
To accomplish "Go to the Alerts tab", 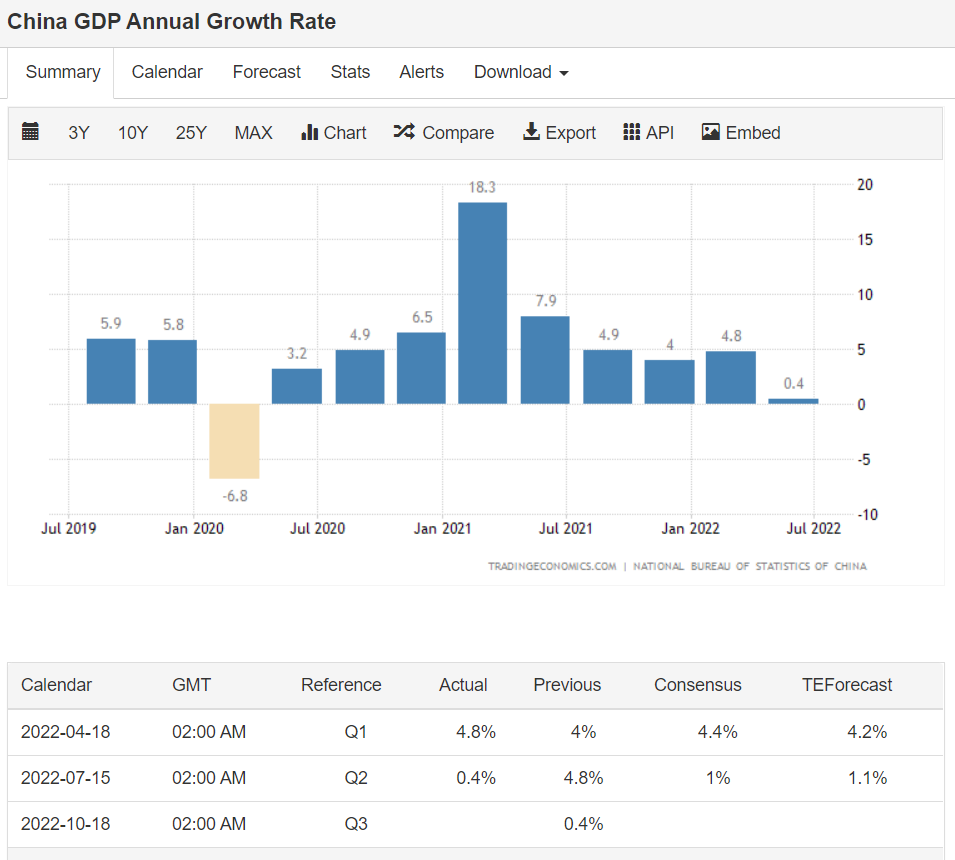I will coord(421,72).
